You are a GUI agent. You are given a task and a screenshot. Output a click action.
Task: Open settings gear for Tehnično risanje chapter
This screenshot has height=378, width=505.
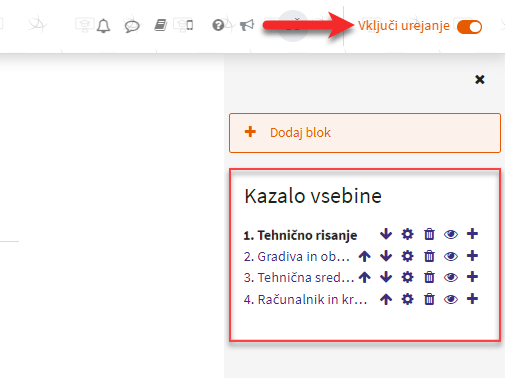[x=407, y=234]
